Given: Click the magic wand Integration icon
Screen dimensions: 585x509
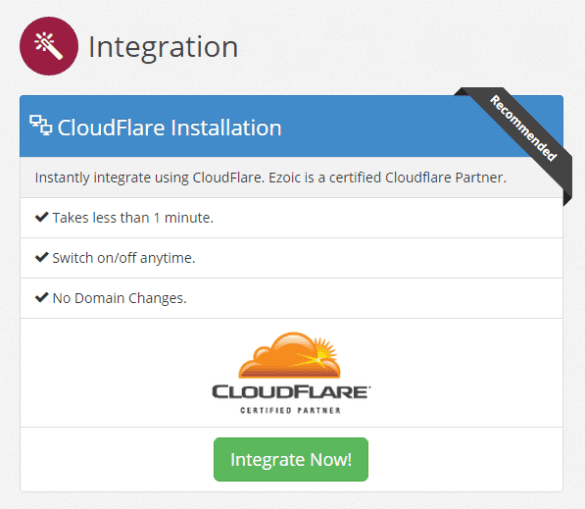Looking at the screenshot, I should [49, 46].
